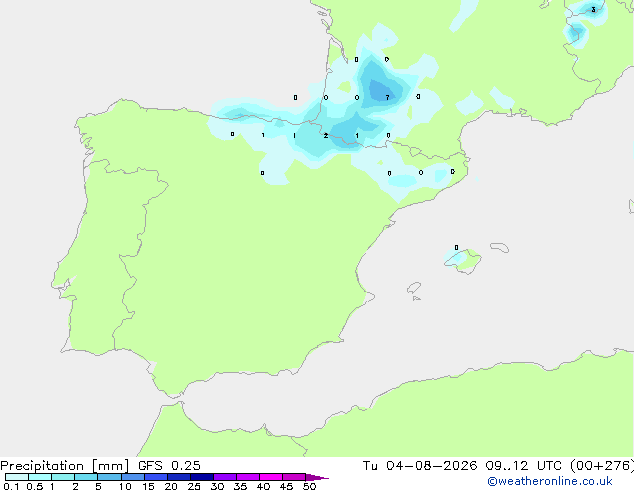Select the 10–15 mm legend swatch

[133, 477]
